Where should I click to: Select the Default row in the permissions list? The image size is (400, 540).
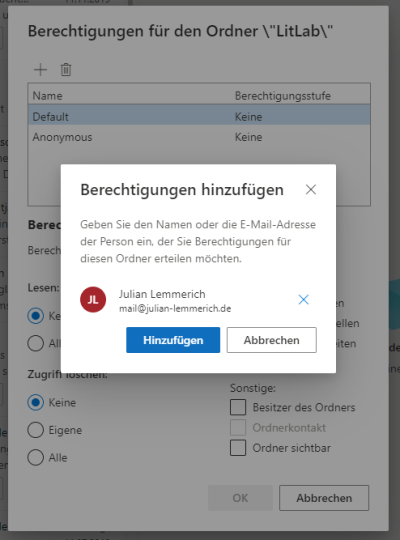click(199, 116)
